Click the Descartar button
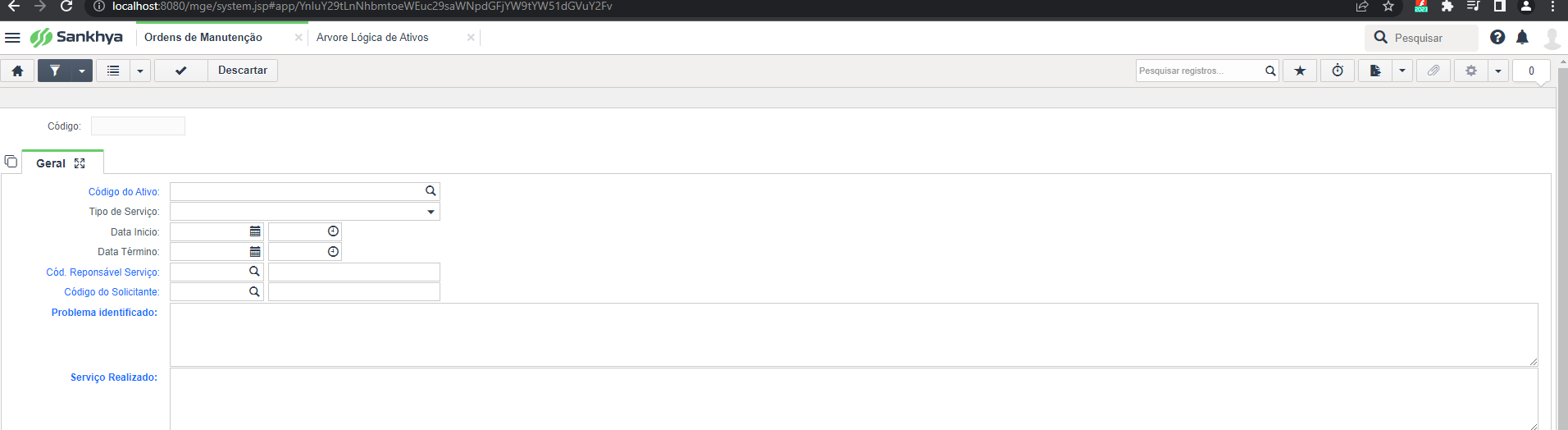The image size is (1568, 430). 243,71
